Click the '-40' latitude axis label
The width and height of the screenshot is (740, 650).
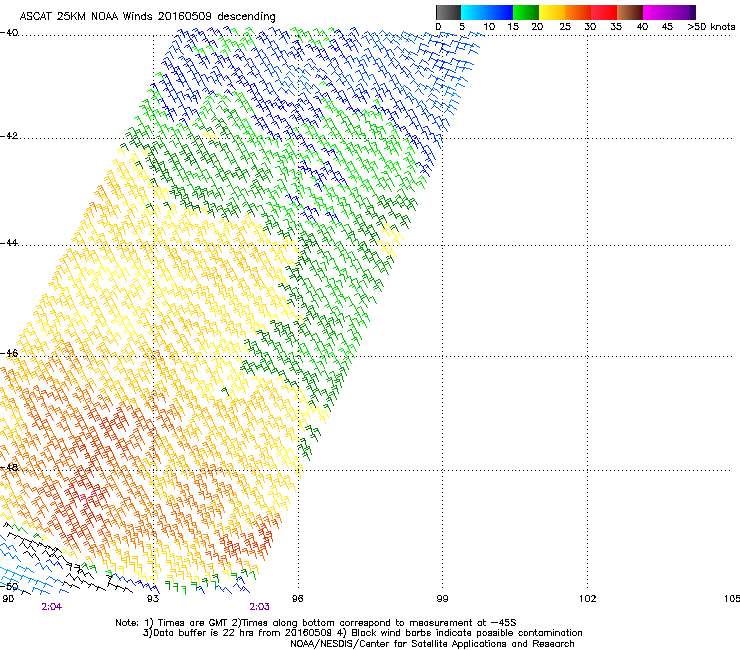tap(9, 33)
